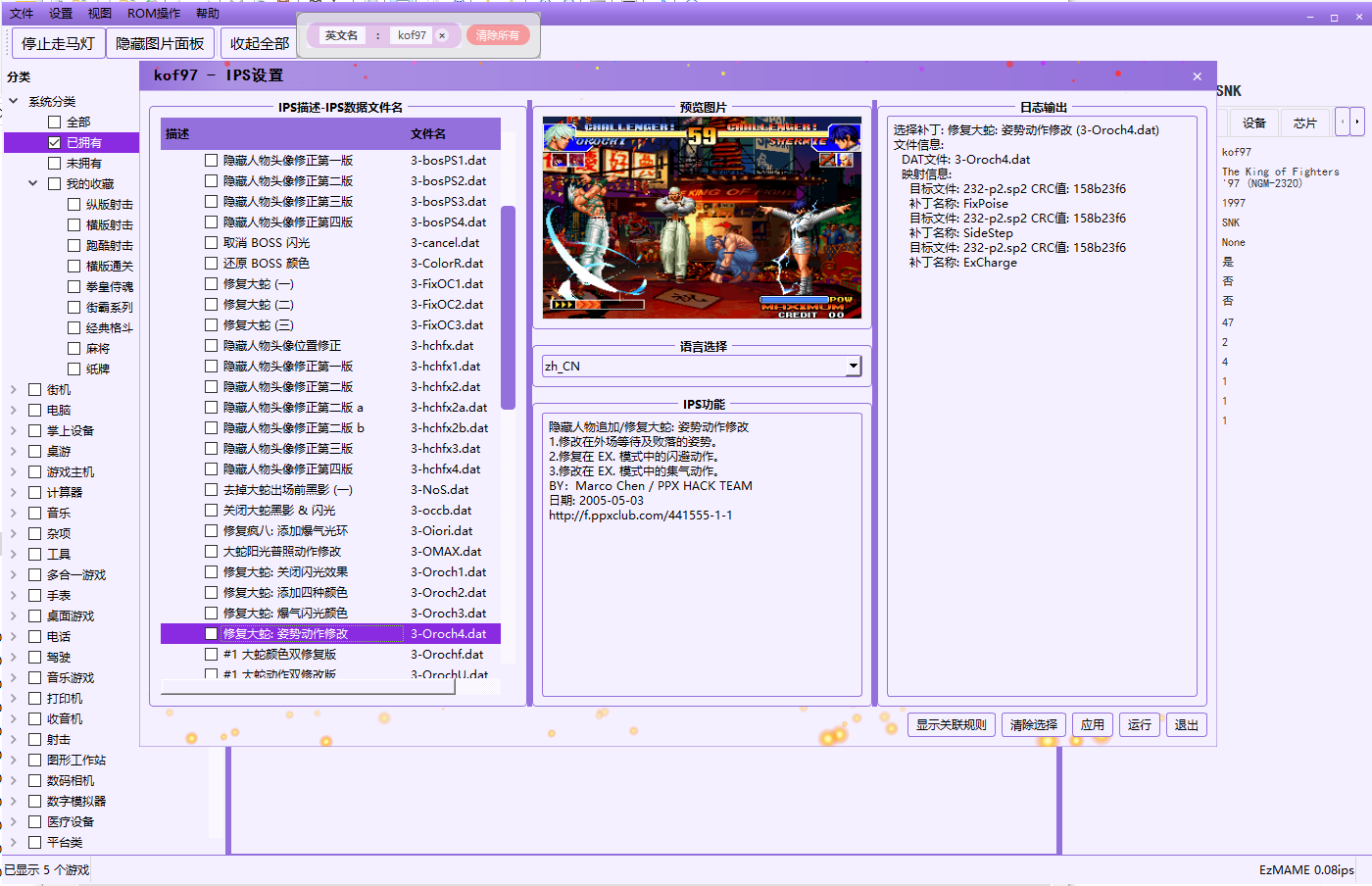Open the 视图 menu
This screenshot has height=886, width=1372.
pos(99,13)
